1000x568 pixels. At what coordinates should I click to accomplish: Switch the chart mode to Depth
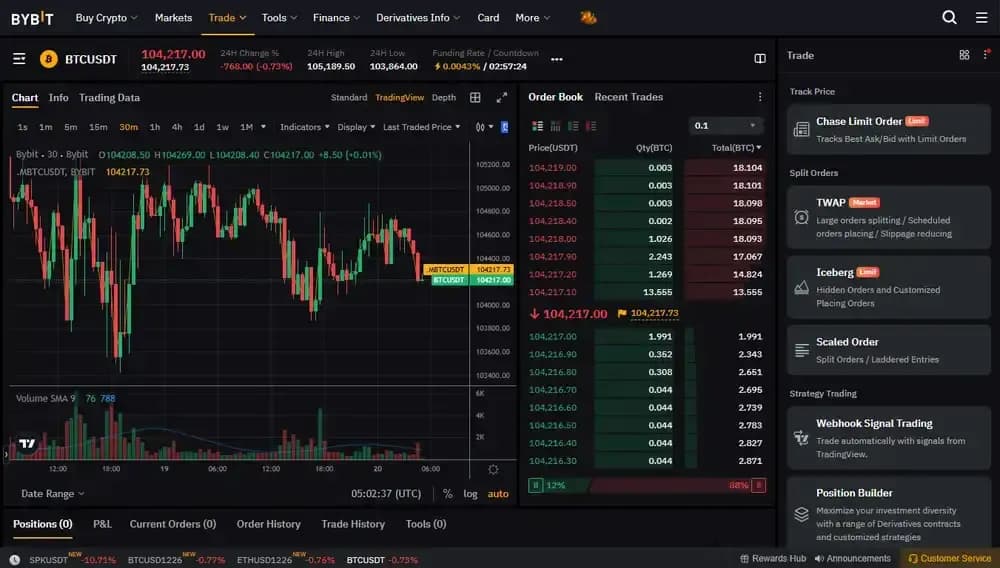(x=444, y=98)
